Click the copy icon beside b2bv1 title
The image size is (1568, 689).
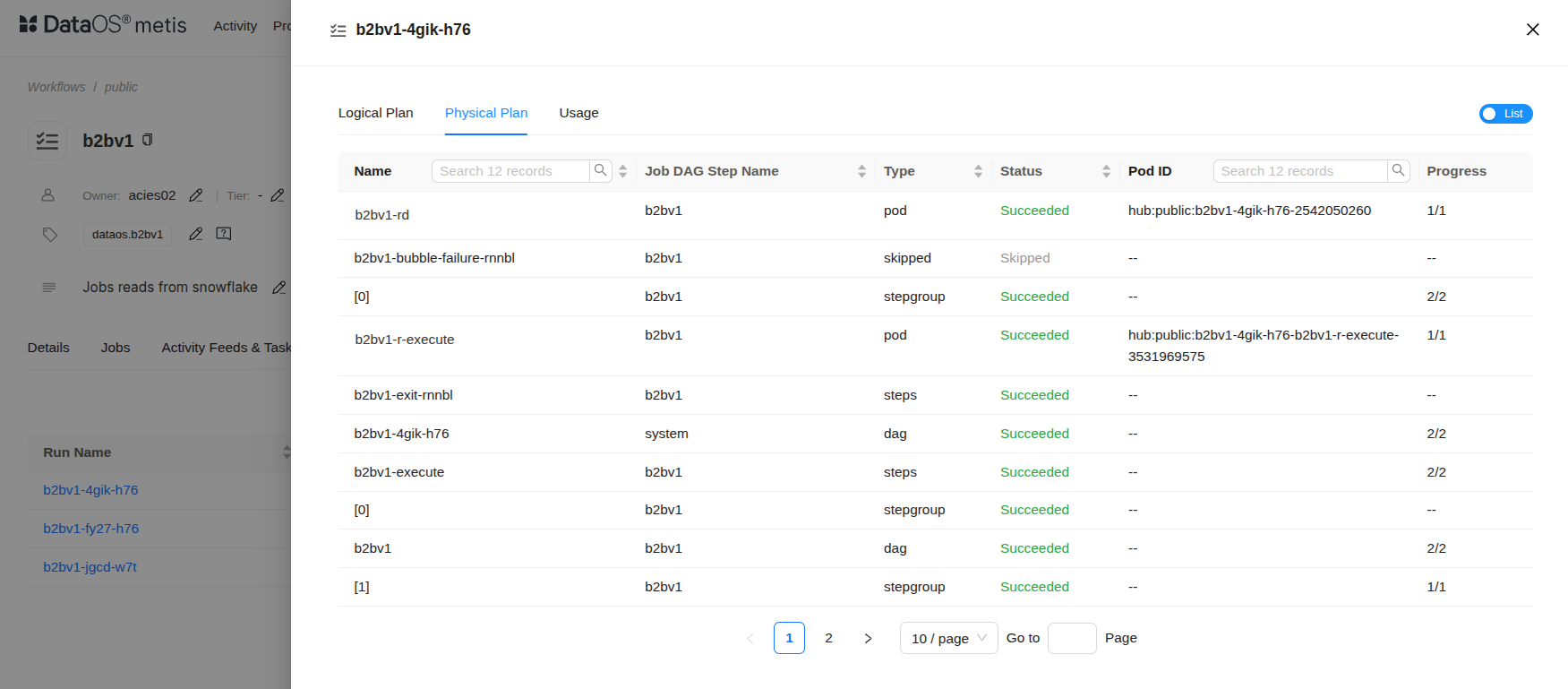[x=148, y=140]
